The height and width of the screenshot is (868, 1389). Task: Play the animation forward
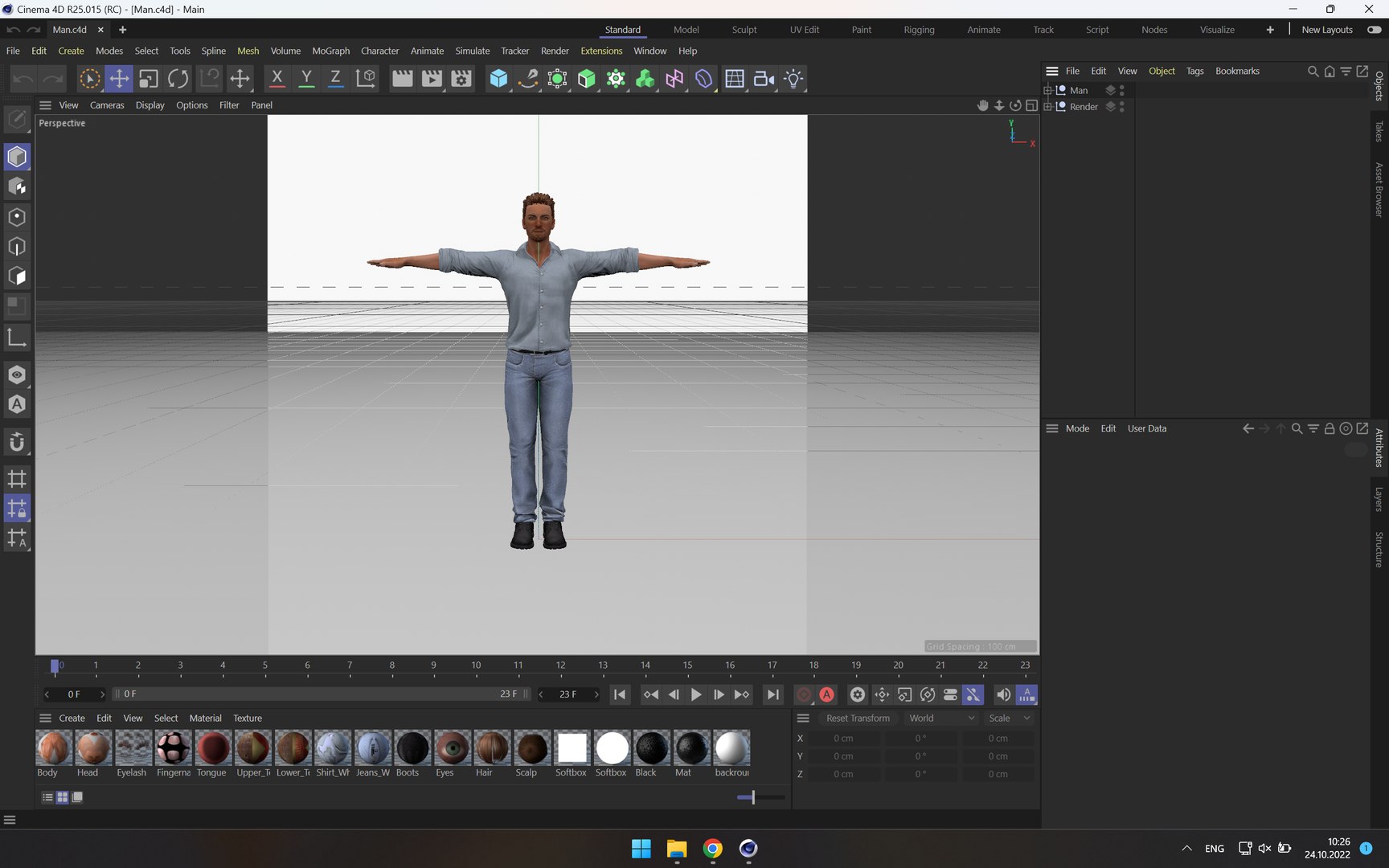tap(696, 694)
